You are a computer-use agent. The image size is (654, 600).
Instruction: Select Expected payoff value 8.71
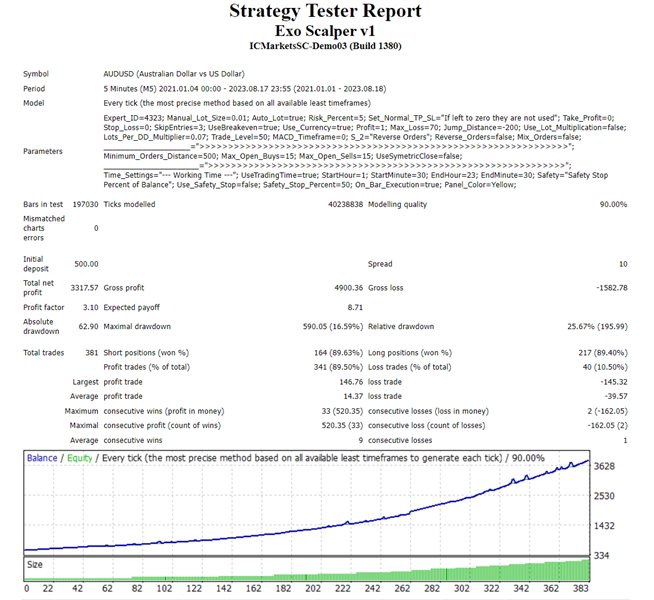(x=355, y=307)
